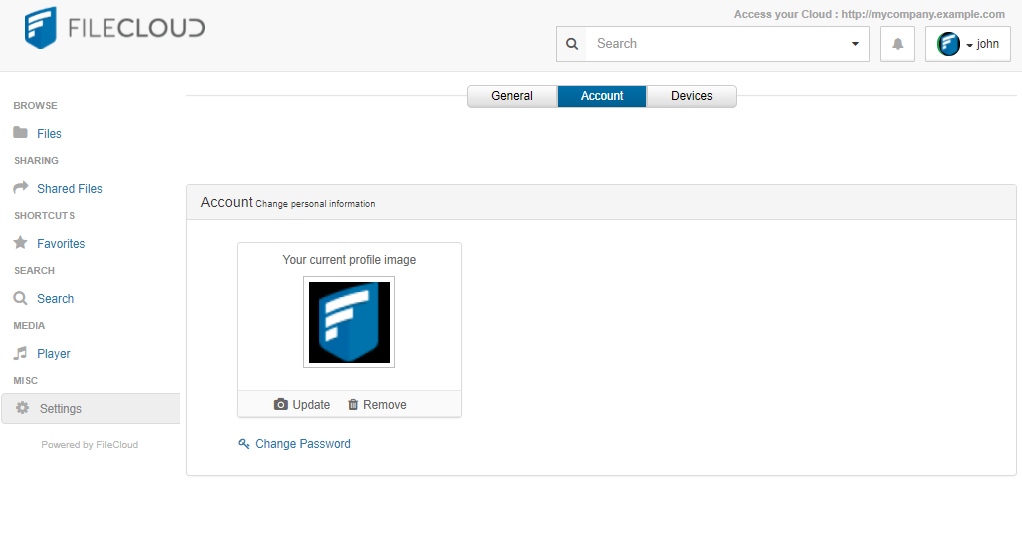
Task: Click the gear icon by Settings
Action: pyautogui.click(x=23, y=408)
